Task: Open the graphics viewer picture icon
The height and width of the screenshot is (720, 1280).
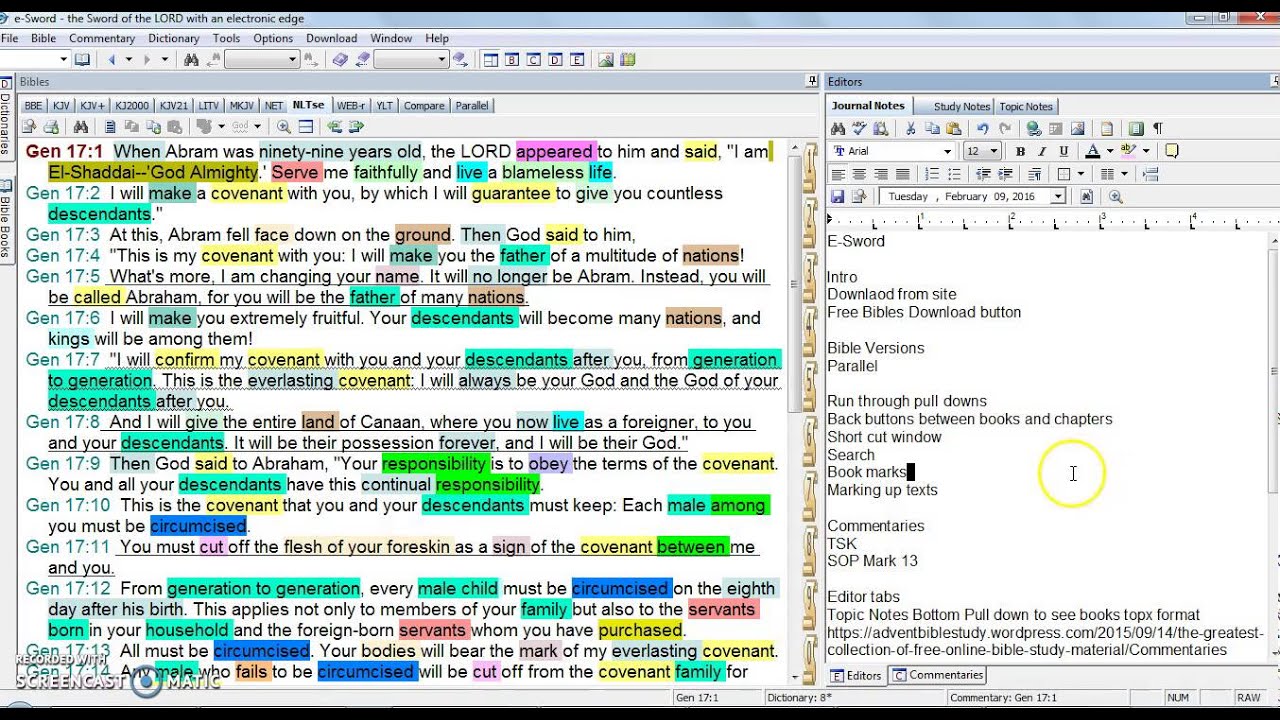Action: pyautogui.click(x=605, y=60)
